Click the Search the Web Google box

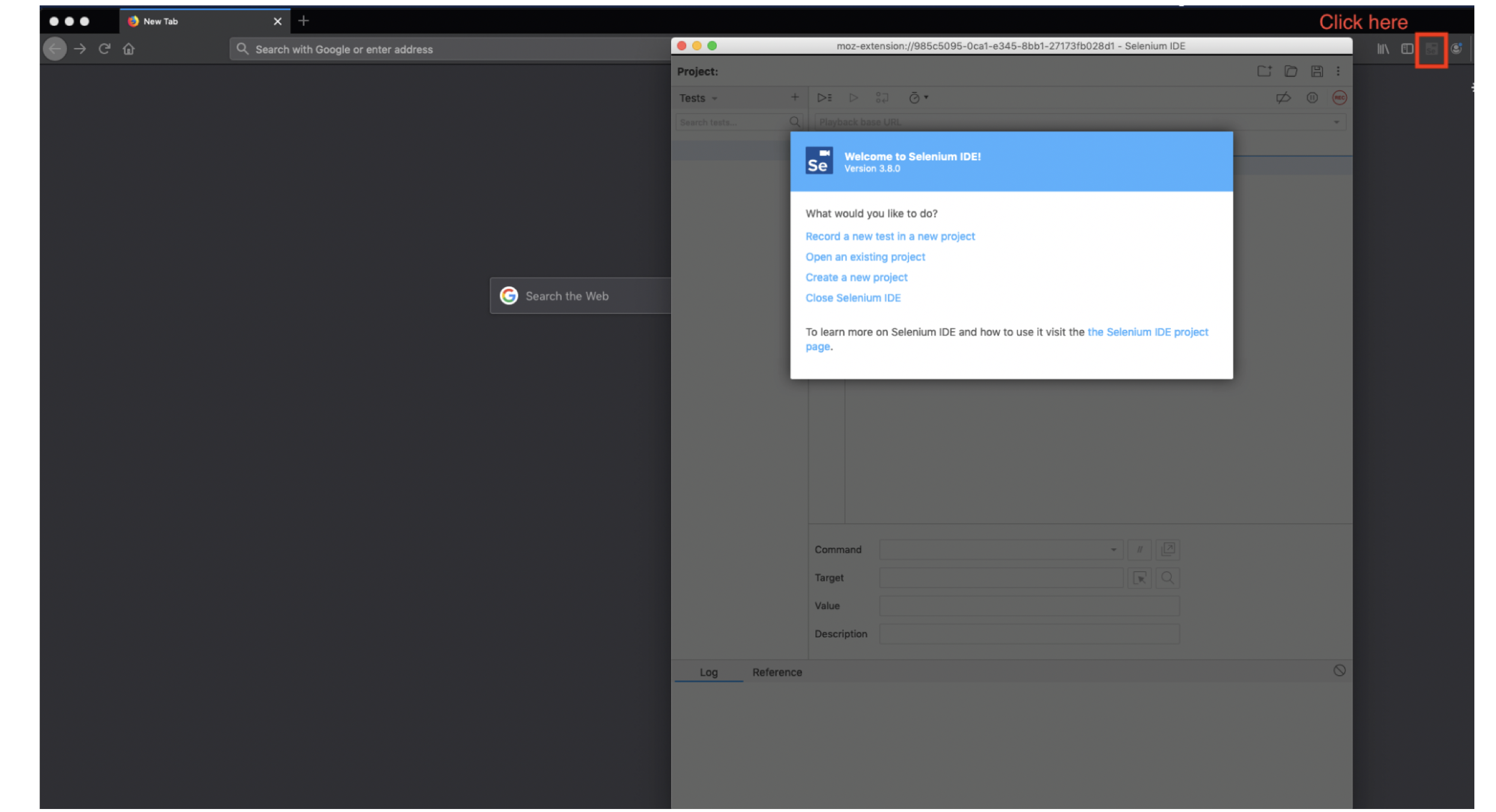581,296
